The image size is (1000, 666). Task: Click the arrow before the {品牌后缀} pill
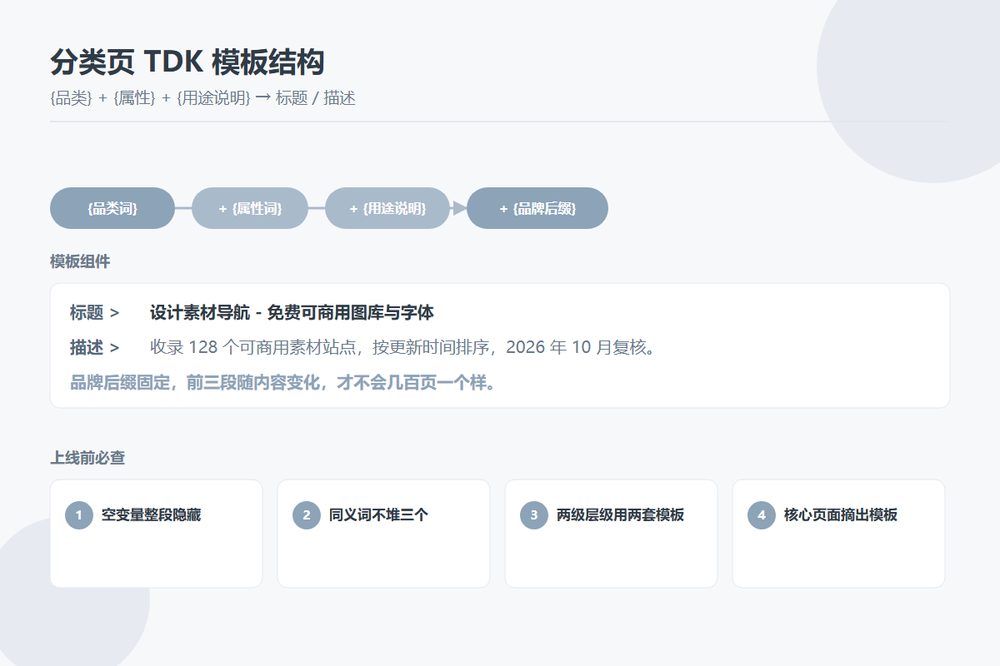(x=459, y=208)
